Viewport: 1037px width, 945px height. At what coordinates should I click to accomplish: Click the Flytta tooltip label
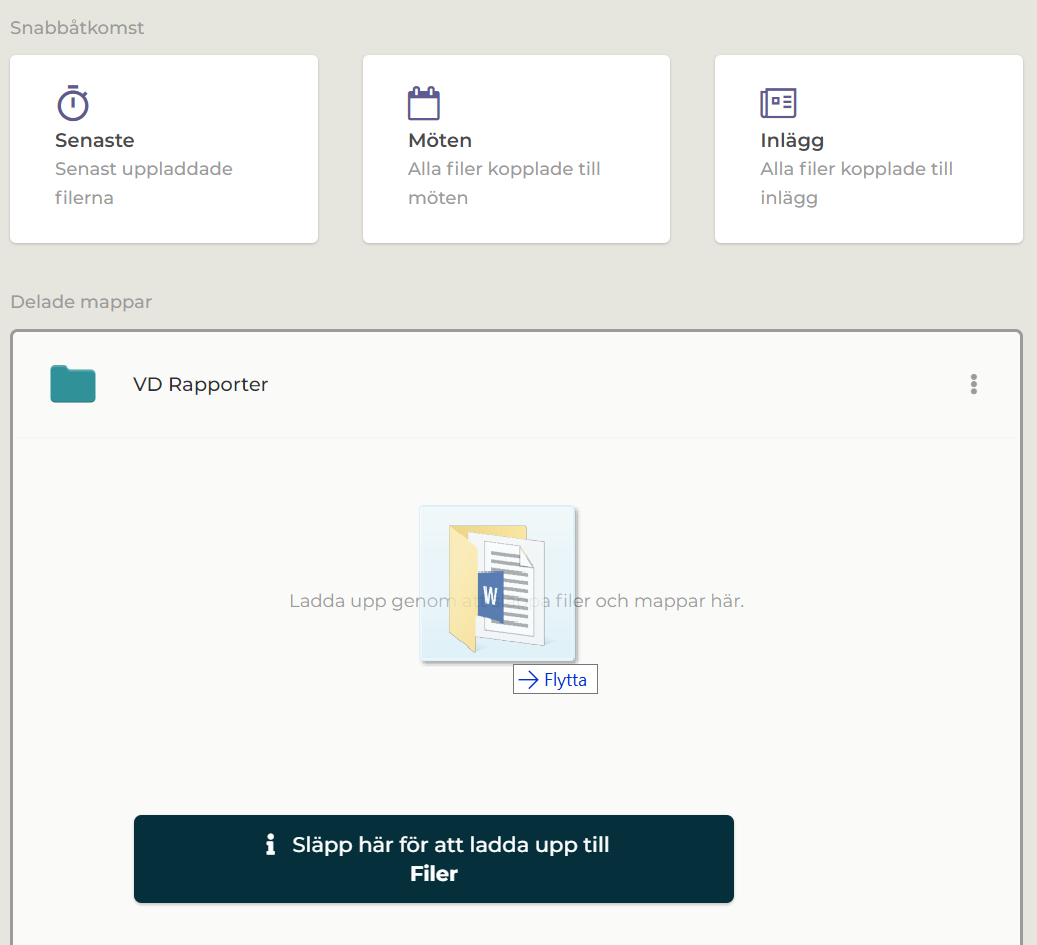pos(565,680)
